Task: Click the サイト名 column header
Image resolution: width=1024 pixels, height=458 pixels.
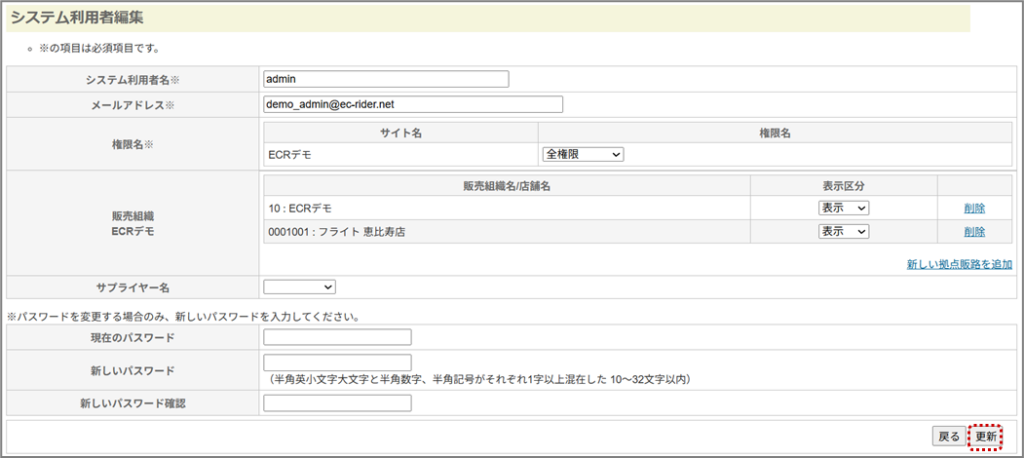Action: click(401, 133)
